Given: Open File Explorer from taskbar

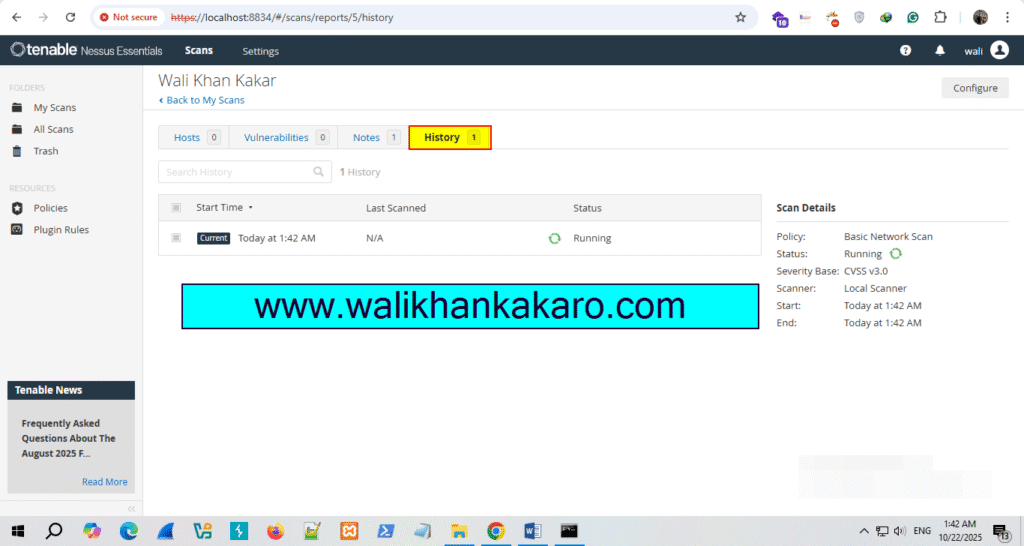Looking at the screenshot, I should click(459, 531).
